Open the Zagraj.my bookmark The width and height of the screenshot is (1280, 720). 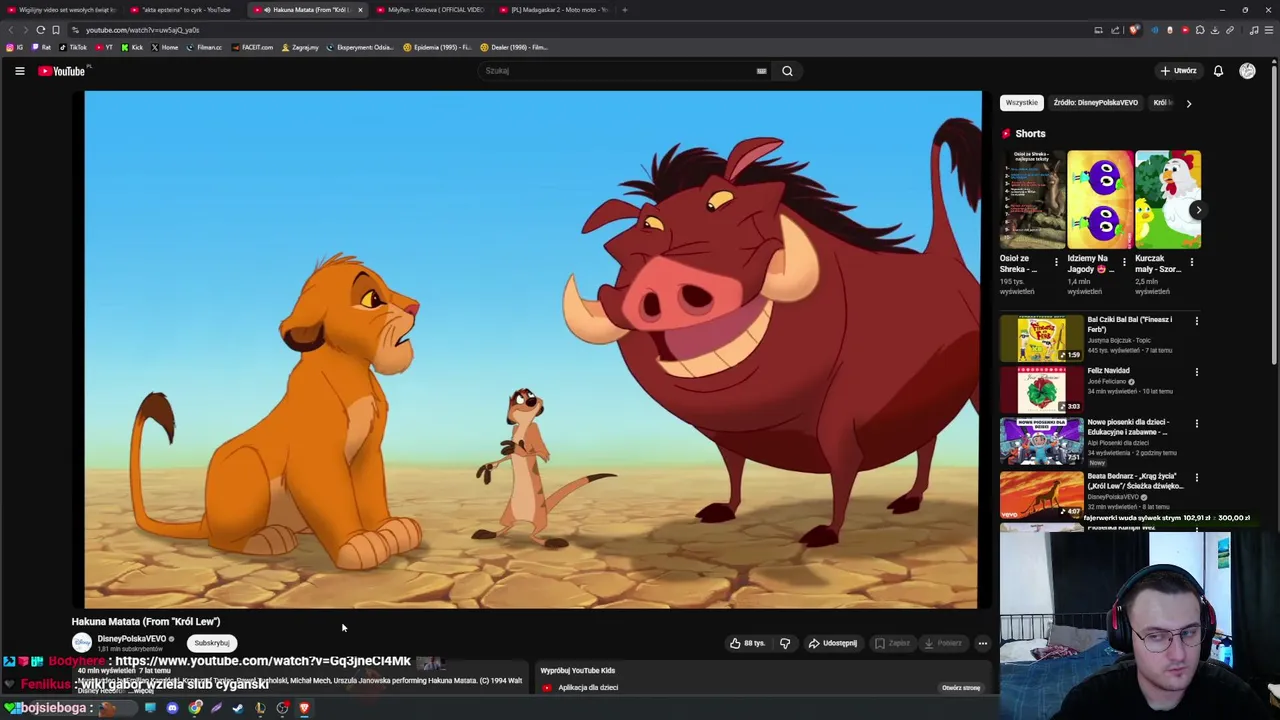click(x=300, y=47)
